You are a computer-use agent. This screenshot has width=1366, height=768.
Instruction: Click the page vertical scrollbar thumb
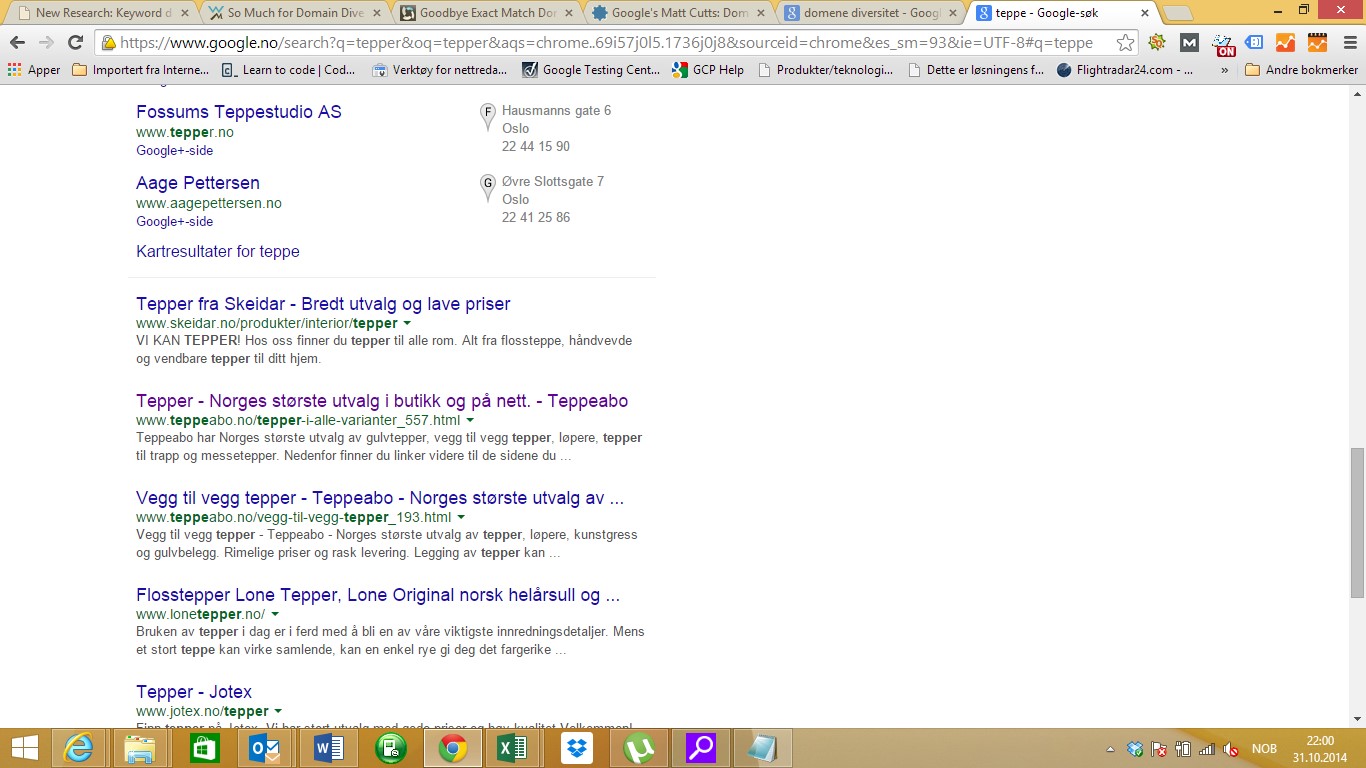(1357, 522)
